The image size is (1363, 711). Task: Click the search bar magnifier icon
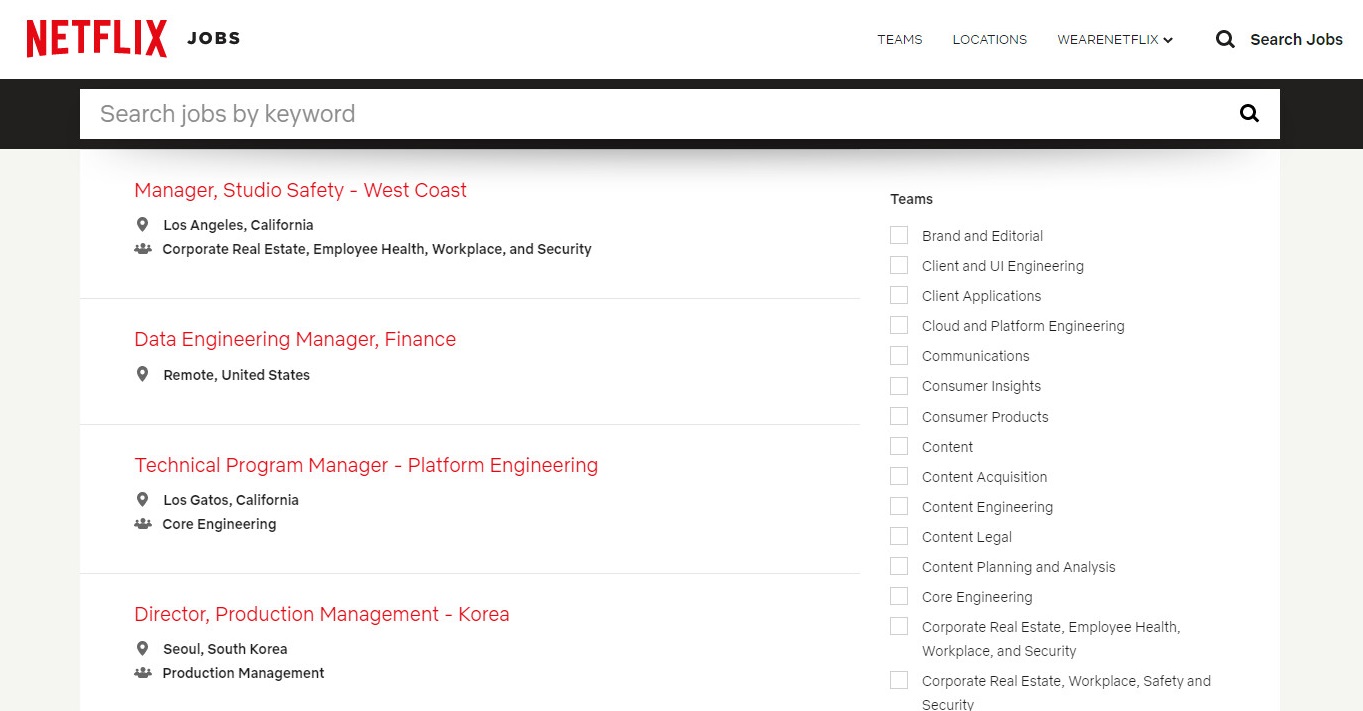click(1249, 113)
